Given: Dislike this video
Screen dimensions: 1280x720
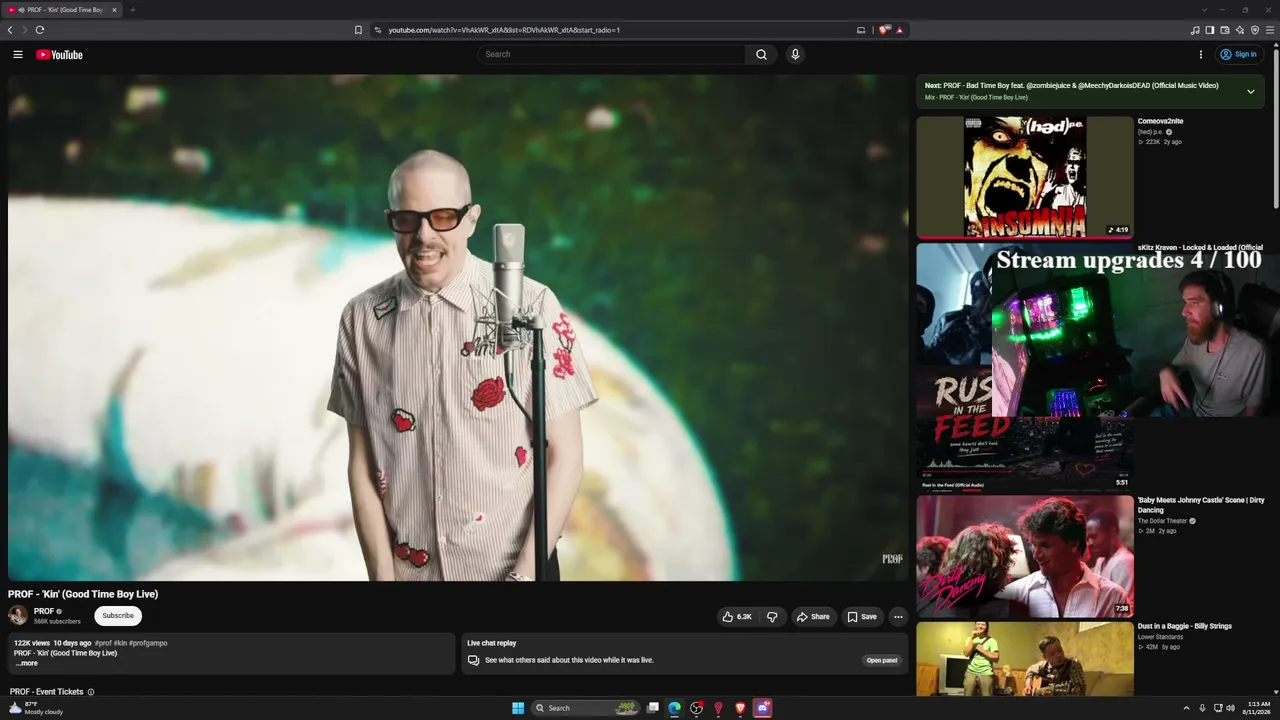Looking at the screenshot, I should 772,617.
